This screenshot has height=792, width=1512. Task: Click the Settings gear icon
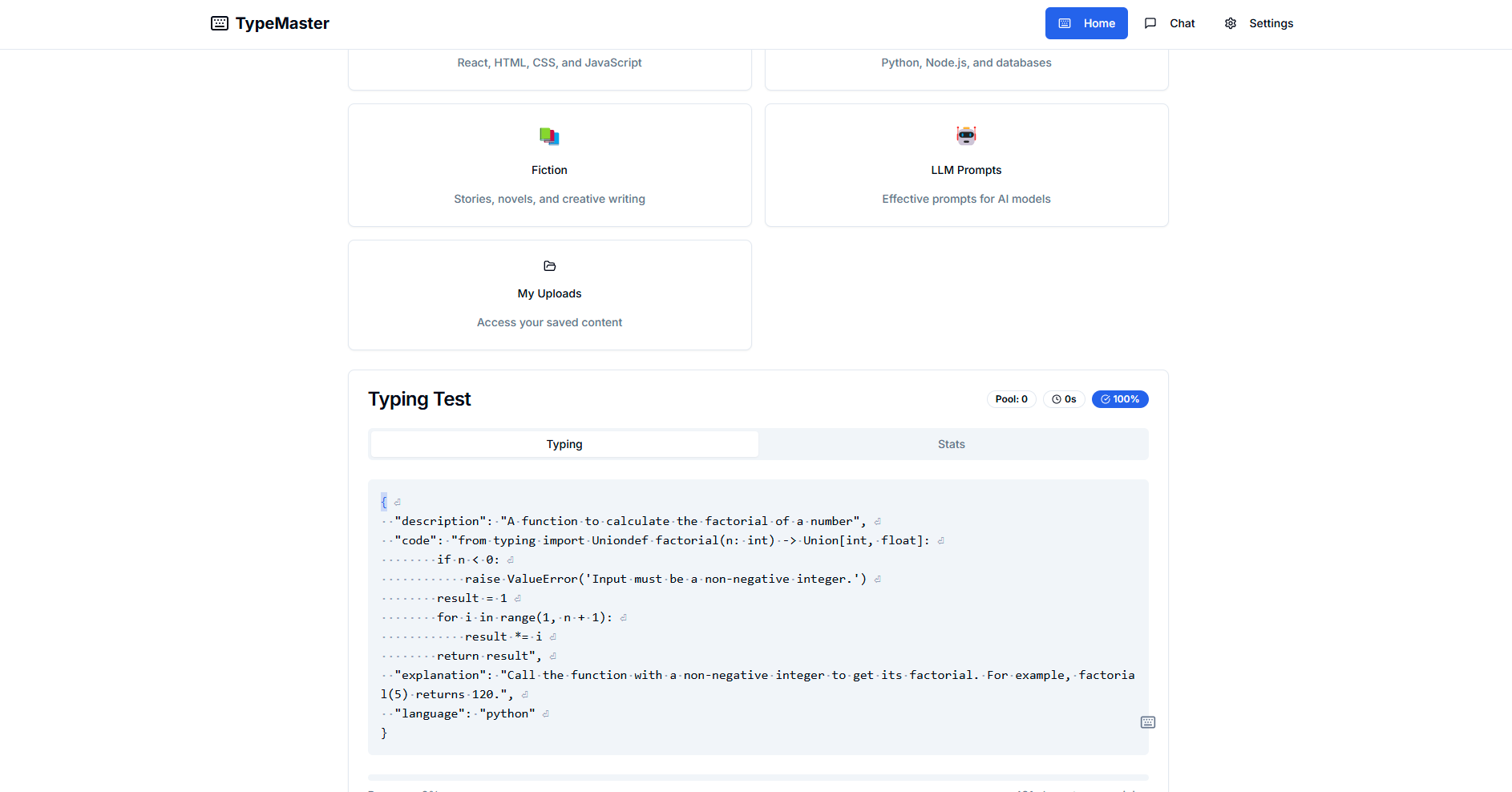point(1230,23)
